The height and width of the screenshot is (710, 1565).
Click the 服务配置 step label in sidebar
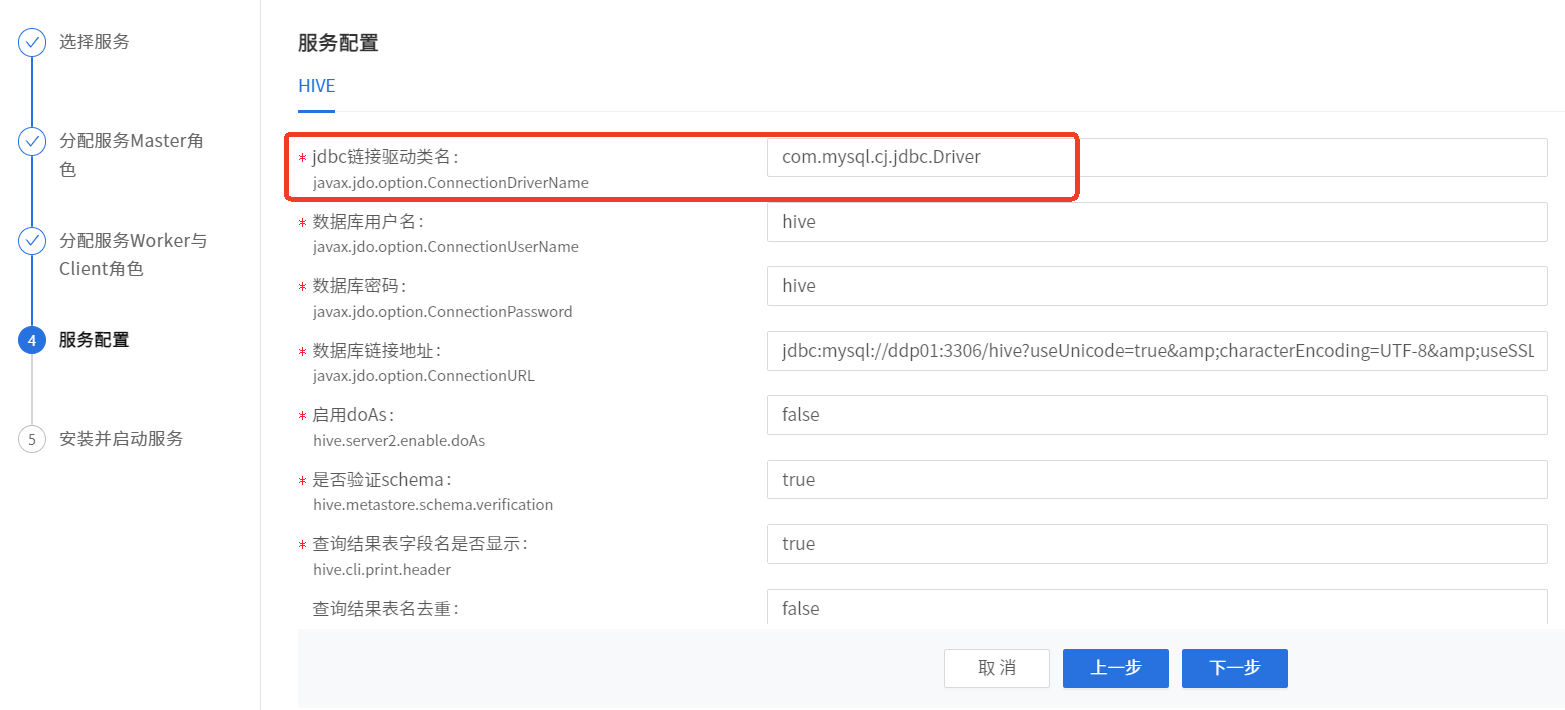coord(94,340)
